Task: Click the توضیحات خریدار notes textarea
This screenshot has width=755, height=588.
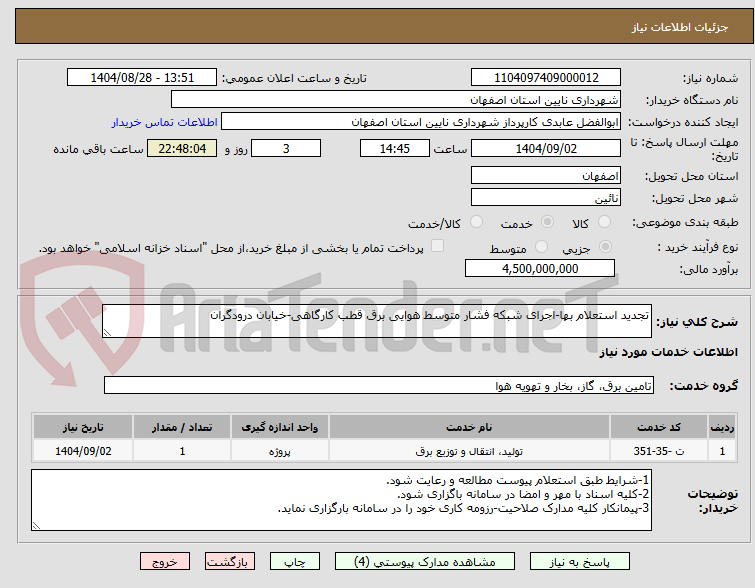Action: click(x=341, y=500)
